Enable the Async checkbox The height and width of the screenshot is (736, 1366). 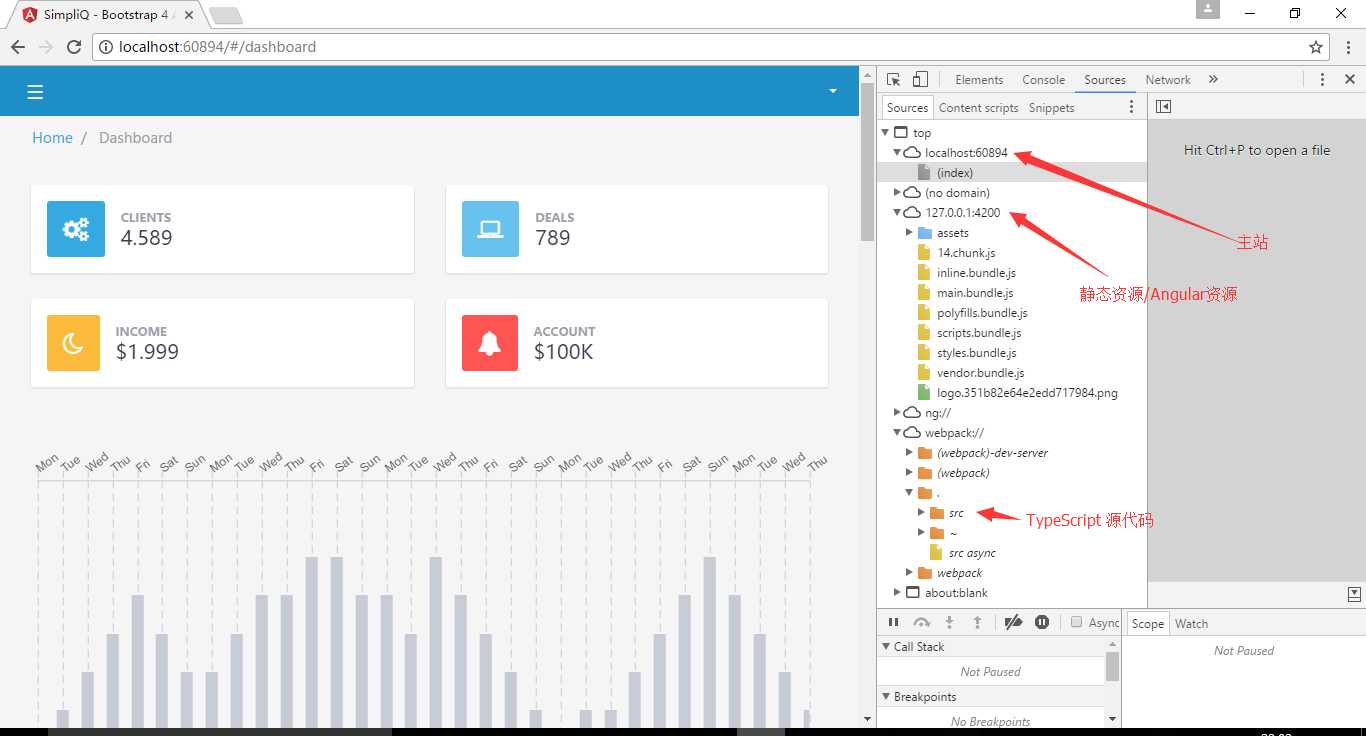(1076, 622)
